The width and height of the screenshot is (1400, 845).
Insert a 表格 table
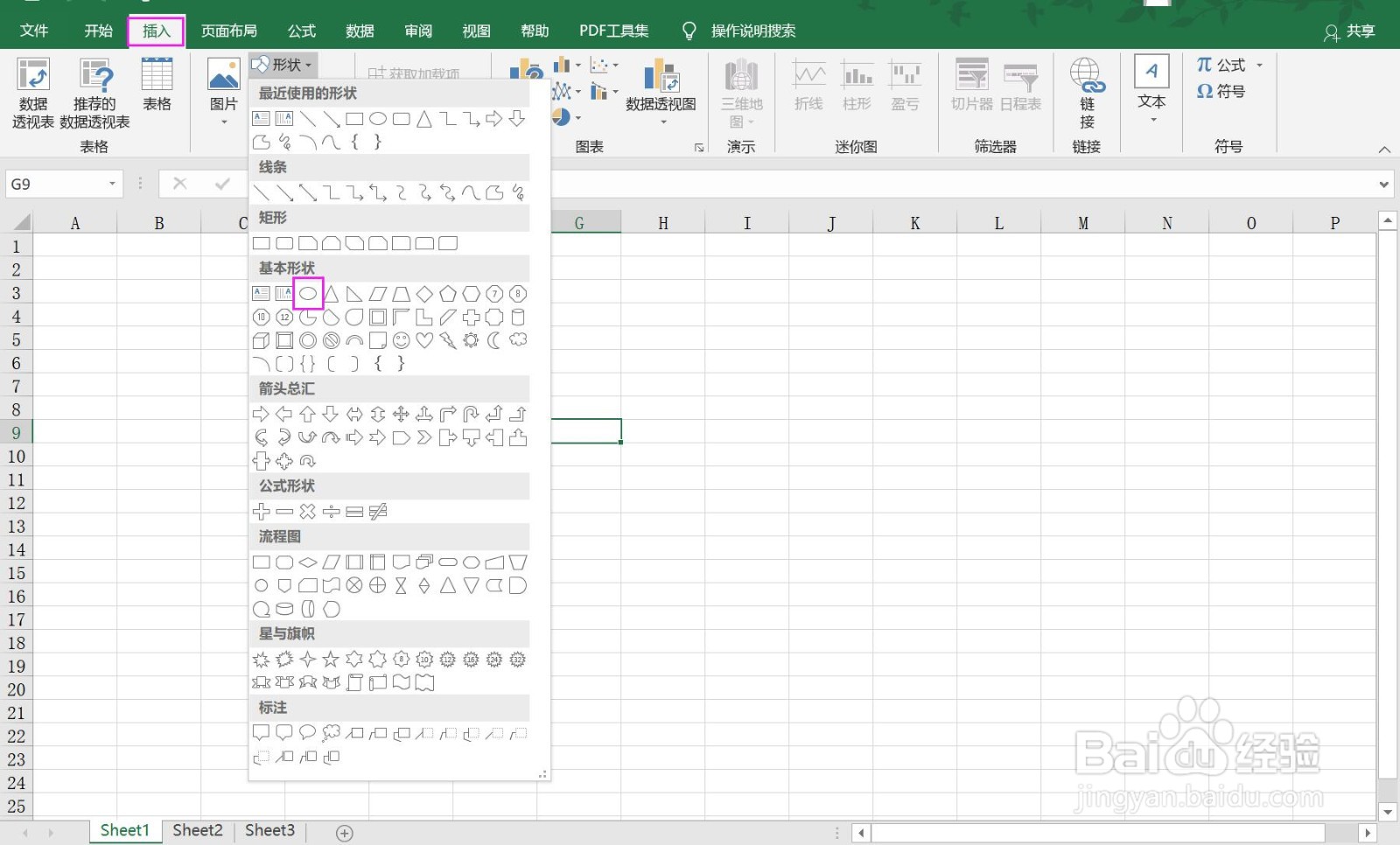(x=157, y=86)
